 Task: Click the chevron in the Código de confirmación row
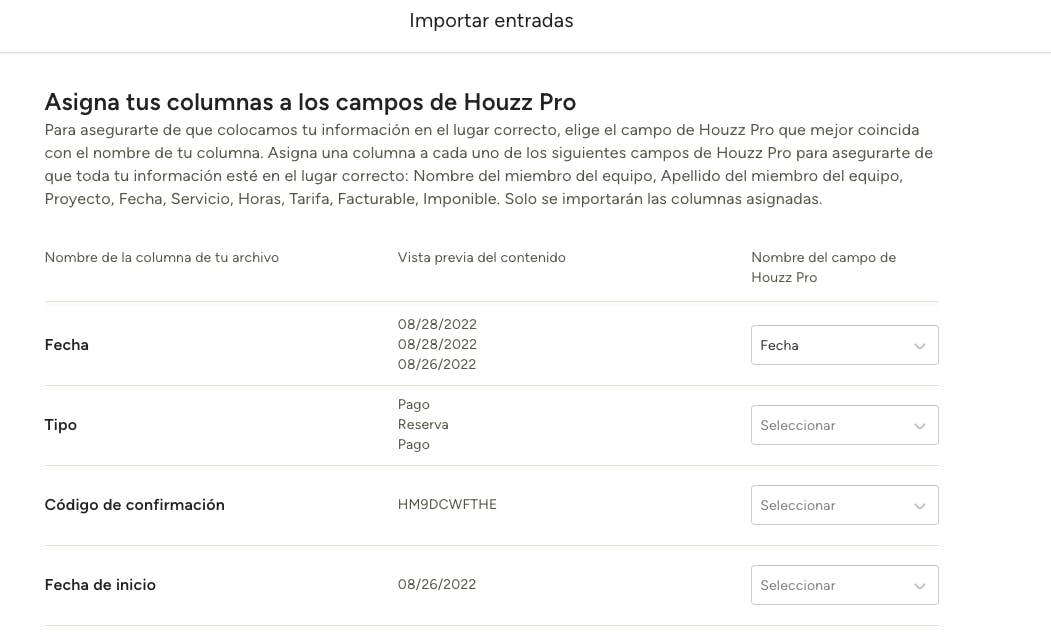[x=919, y=506]
